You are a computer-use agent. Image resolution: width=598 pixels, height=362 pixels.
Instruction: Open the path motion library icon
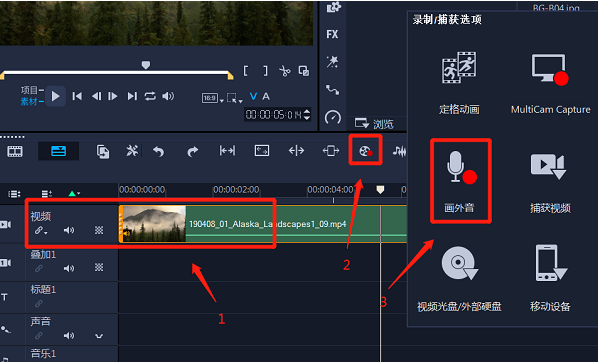(332, 90)
